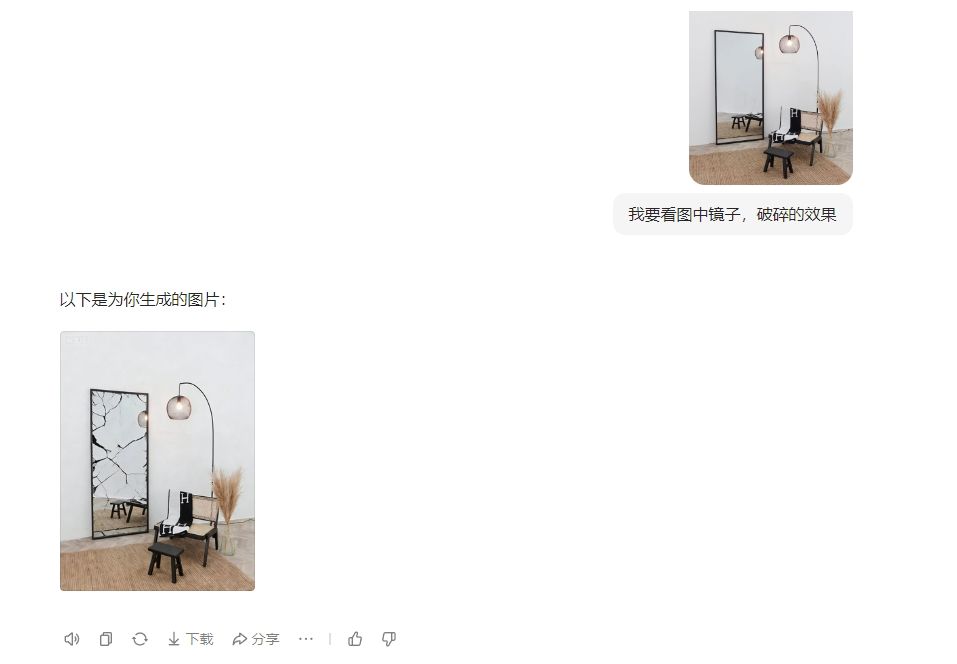Click the chair with H blanket in uploaded photo
The image size is (957, 664).
[x=795, y=134]
